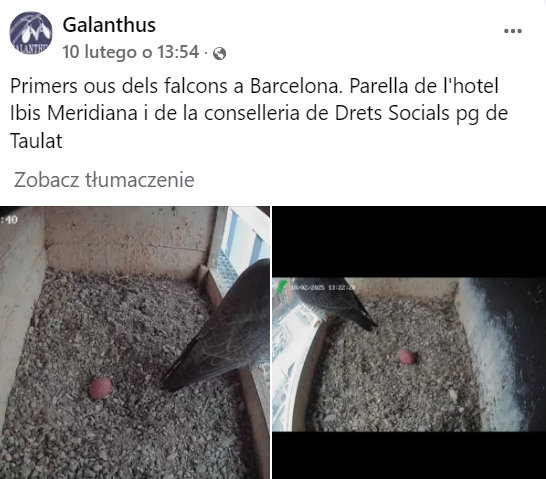Open the three-dot post options menu
Image resolution: width=546 pixels, height=479 pixels.
(x=513, y=31)
